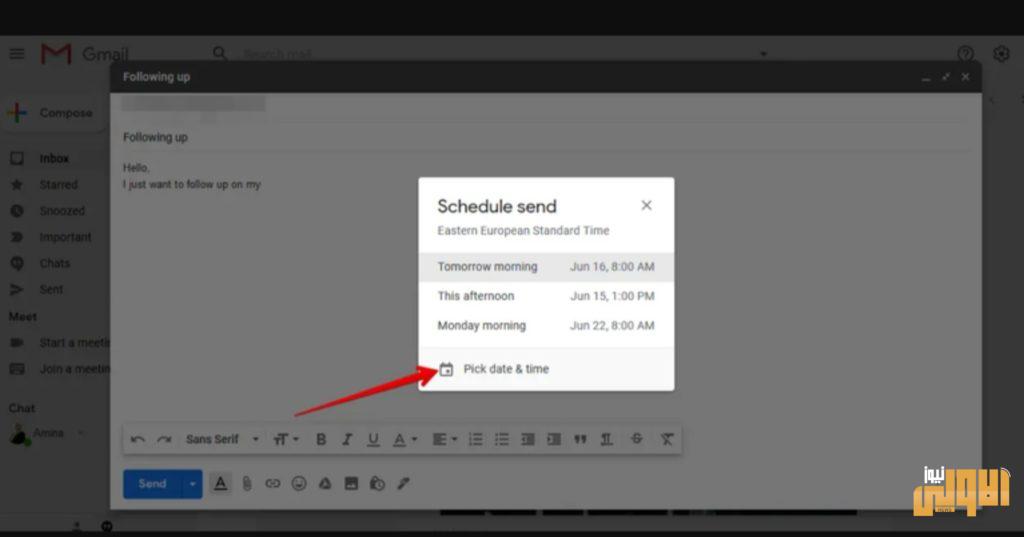Select Monday morning schedule option
Screen dimensions: 1024x537
[546, 325]
